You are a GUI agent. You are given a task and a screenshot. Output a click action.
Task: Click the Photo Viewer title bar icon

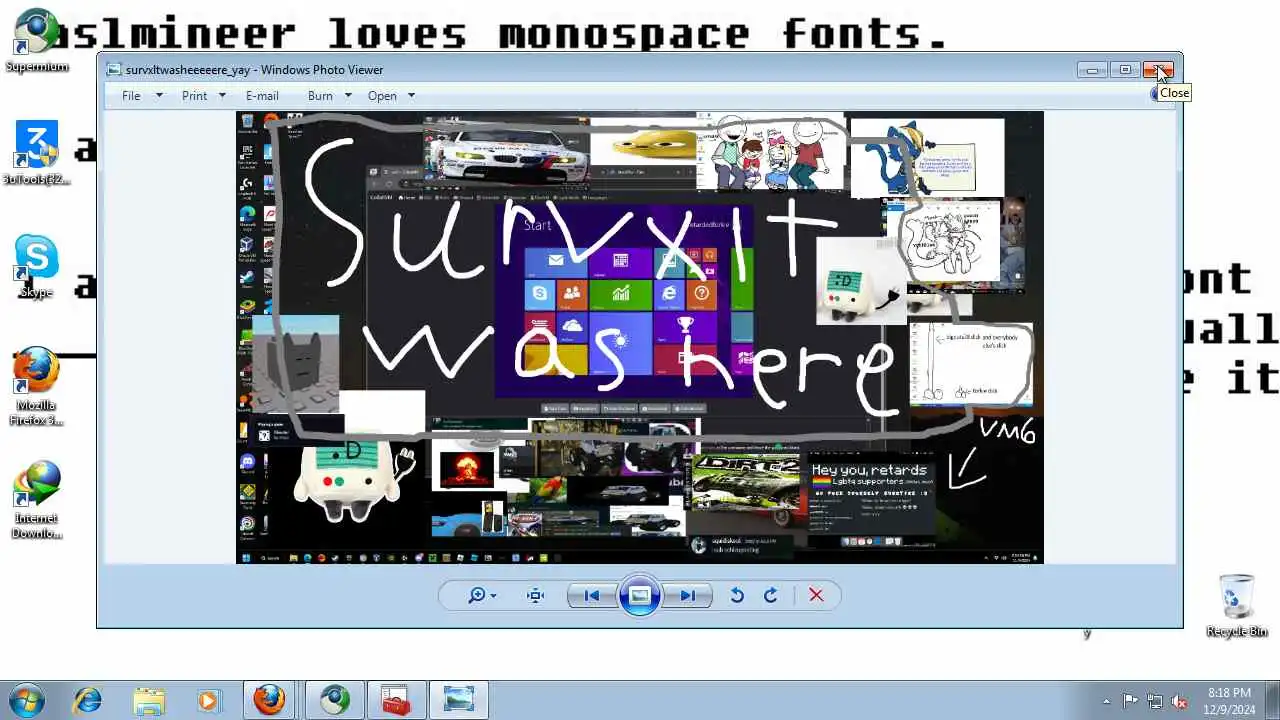[114, 70]
